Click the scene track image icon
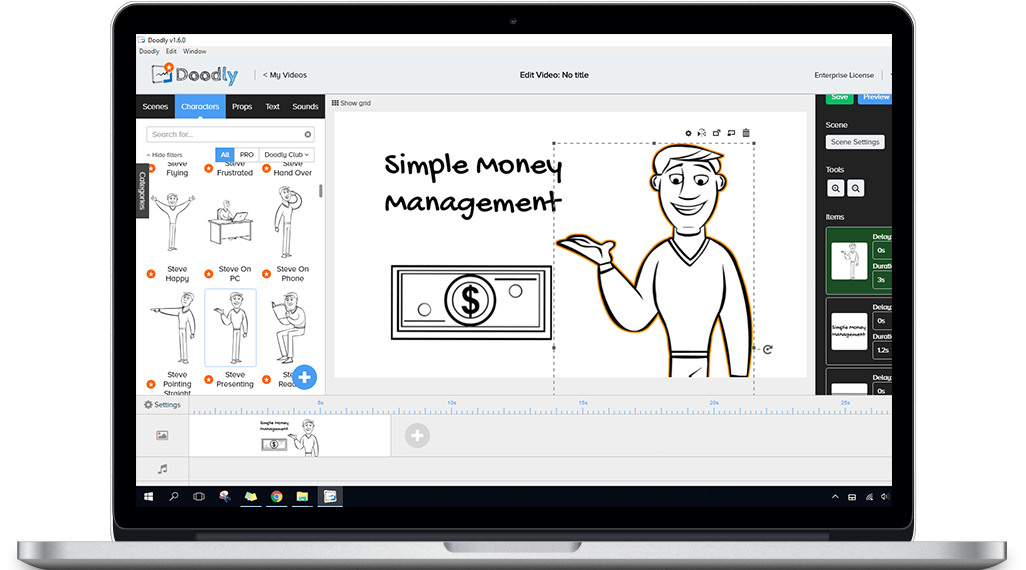The height and width of the screenshot is (570, 1026). point(162,435)
